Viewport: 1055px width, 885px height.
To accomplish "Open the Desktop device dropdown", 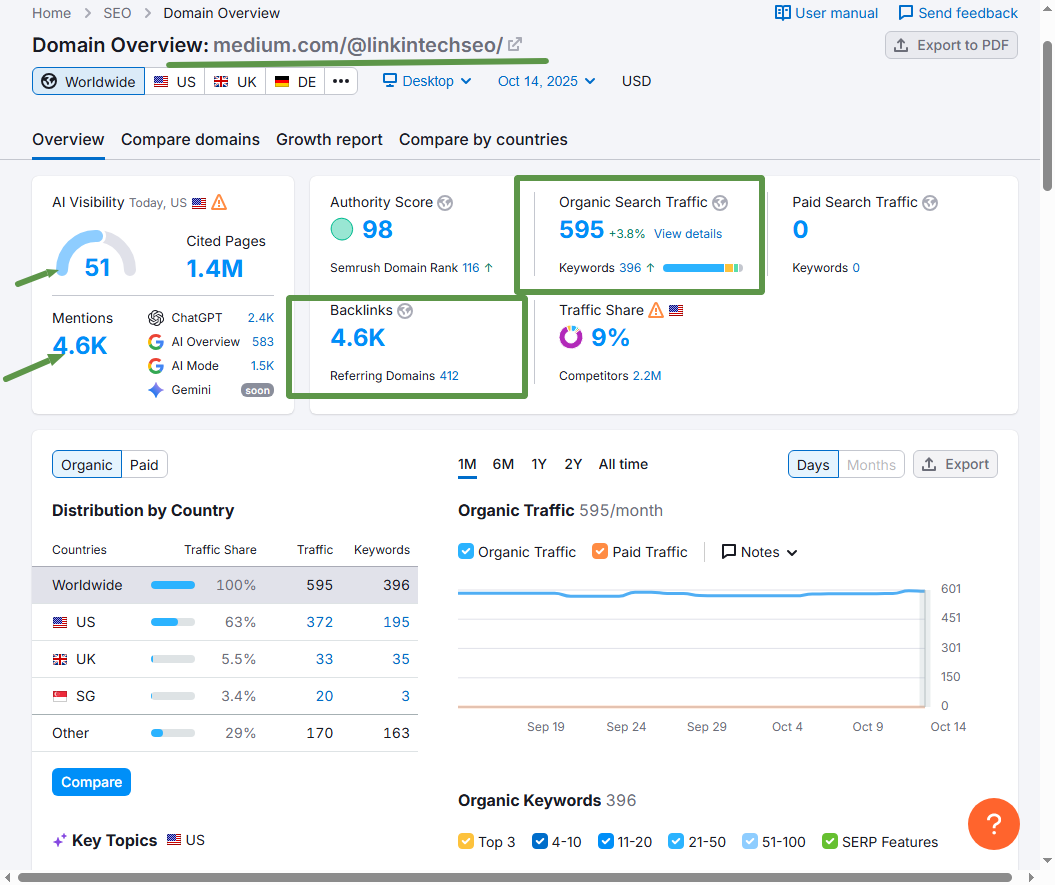I will [x=427, y=81].
